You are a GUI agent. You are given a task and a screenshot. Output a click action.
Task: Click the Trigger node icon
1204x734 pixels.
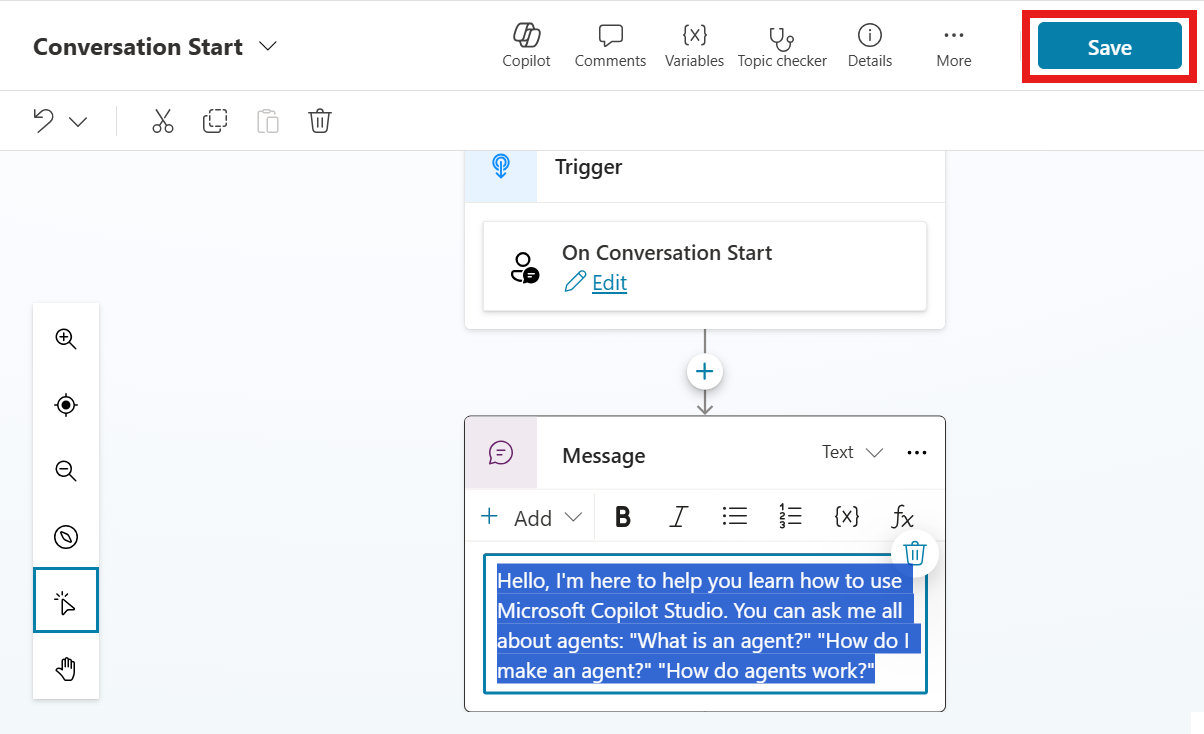tap(501, 167)
